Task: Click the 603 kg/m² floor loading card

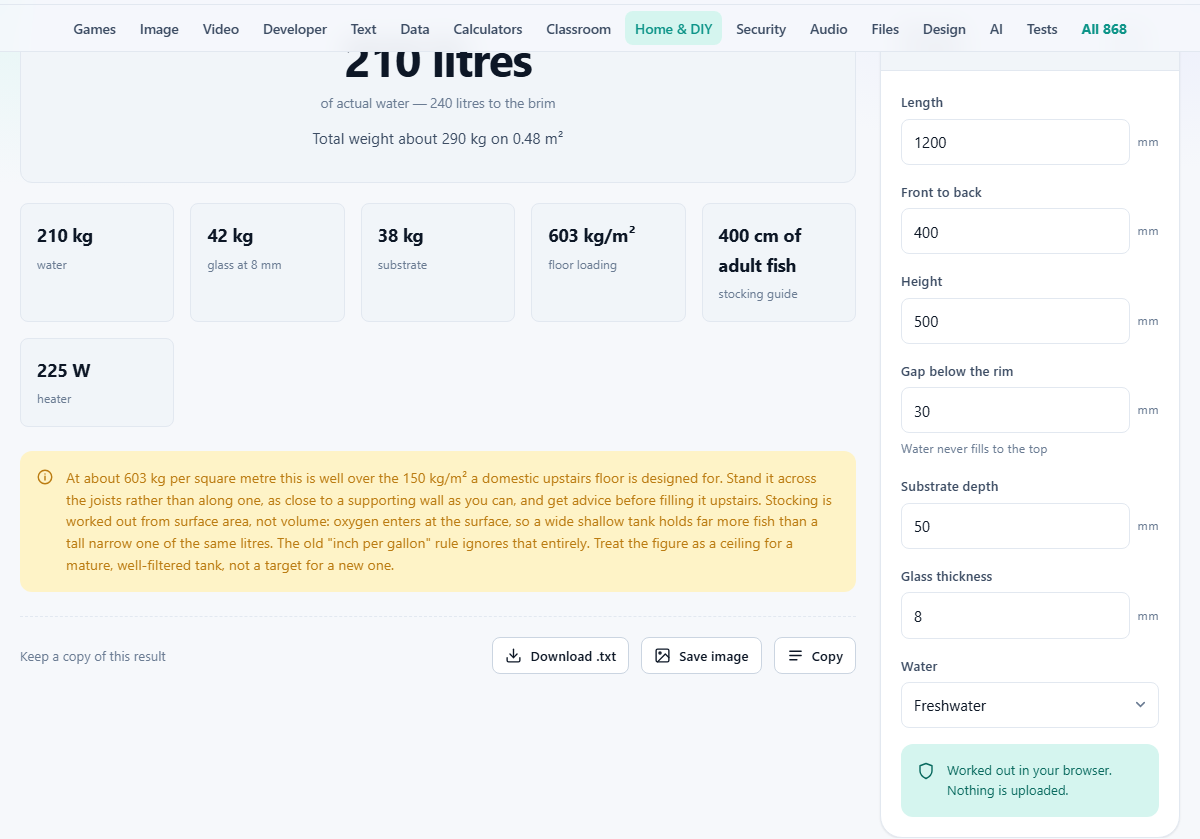Action: pyautogui.click(x=608, y=263)
